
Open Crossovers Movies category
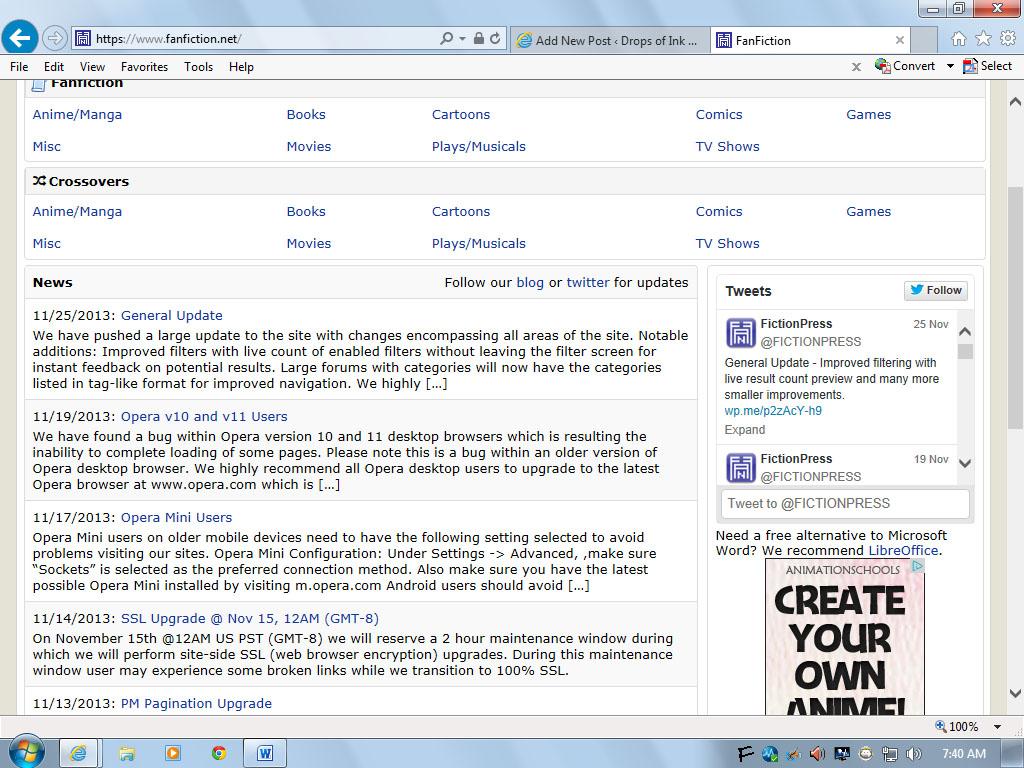[308, 243]
